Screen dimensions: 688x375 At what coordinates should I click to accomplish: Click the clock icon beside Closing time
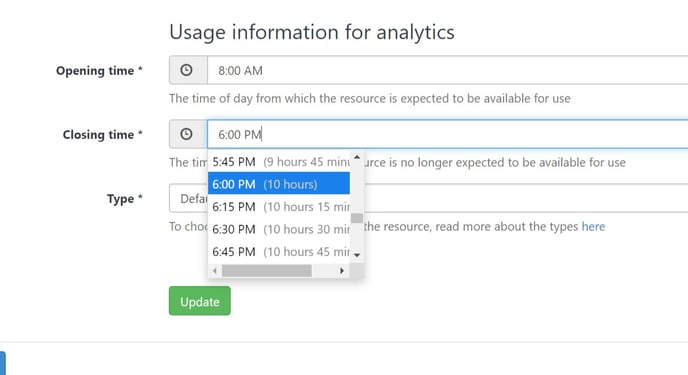point(186,134)
